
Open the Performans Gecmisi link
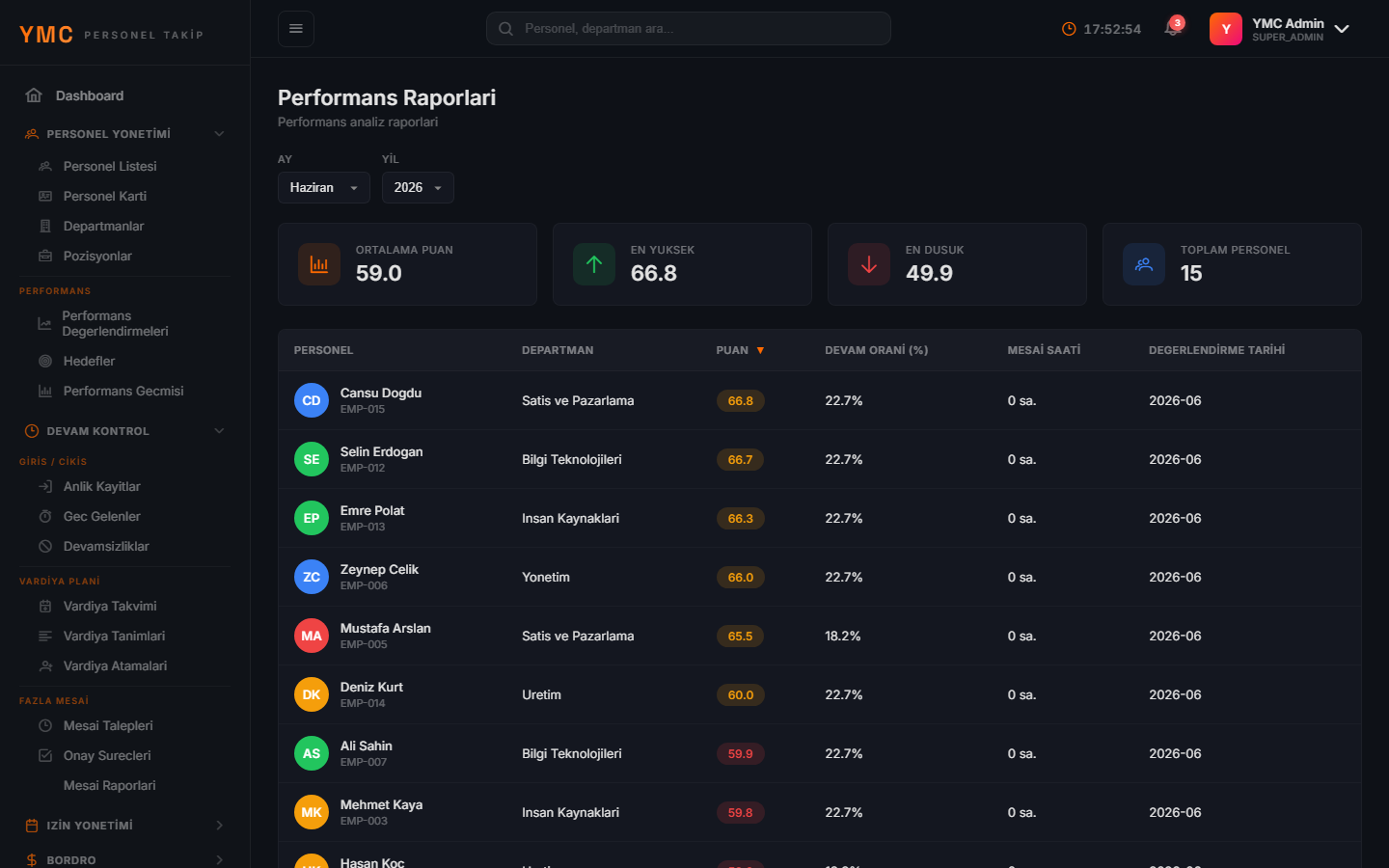pos(123,391)
